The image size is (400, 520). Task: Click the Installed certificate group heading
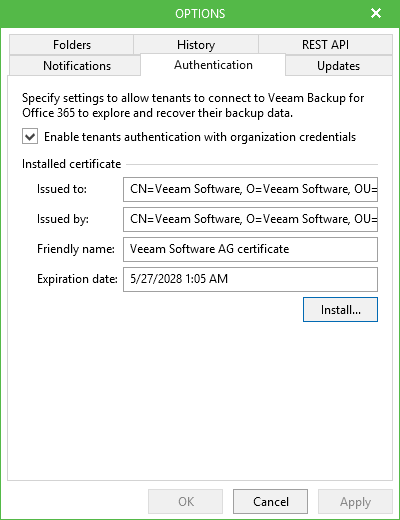(x=71, y=164)
